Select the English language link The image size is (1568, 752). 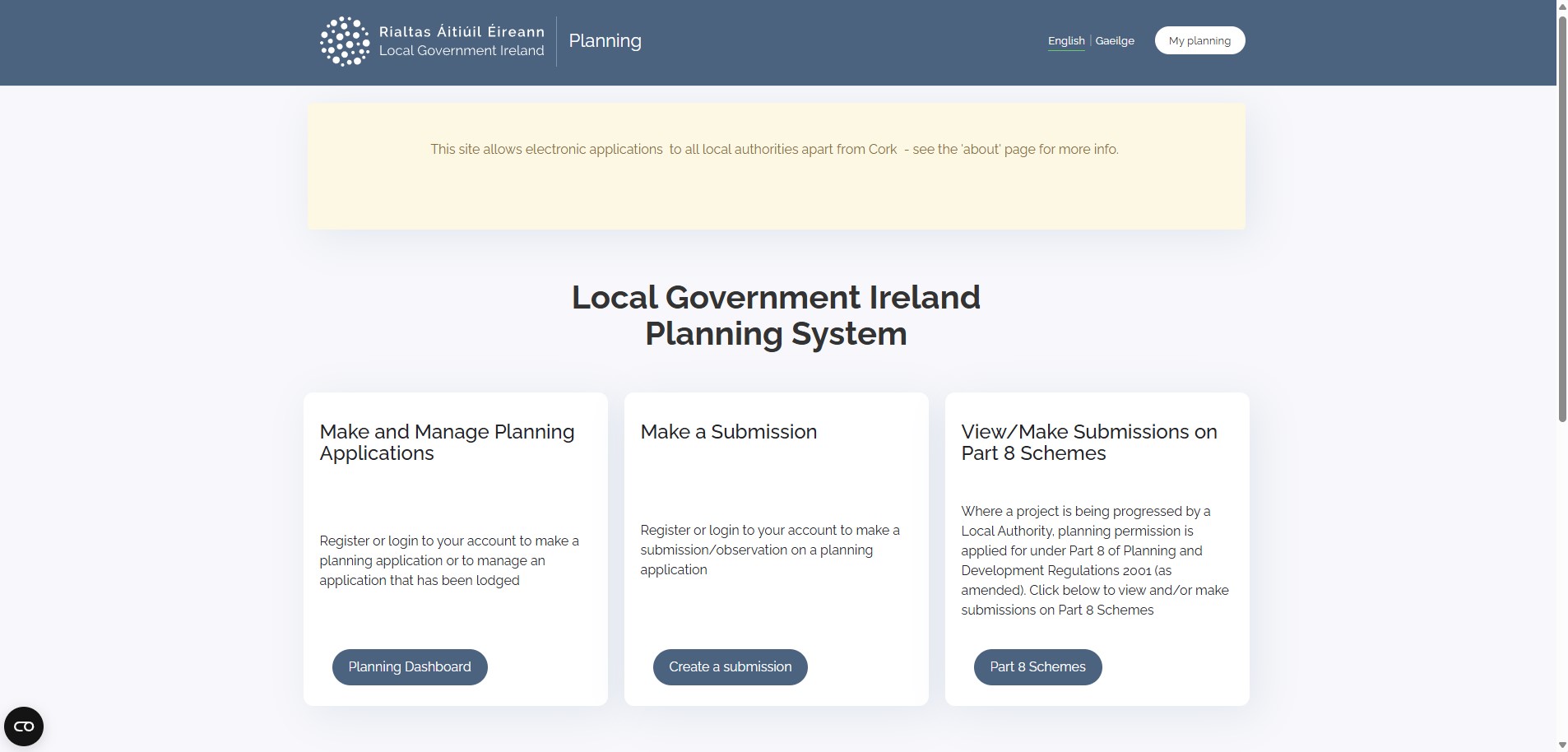click(1066, 40)
